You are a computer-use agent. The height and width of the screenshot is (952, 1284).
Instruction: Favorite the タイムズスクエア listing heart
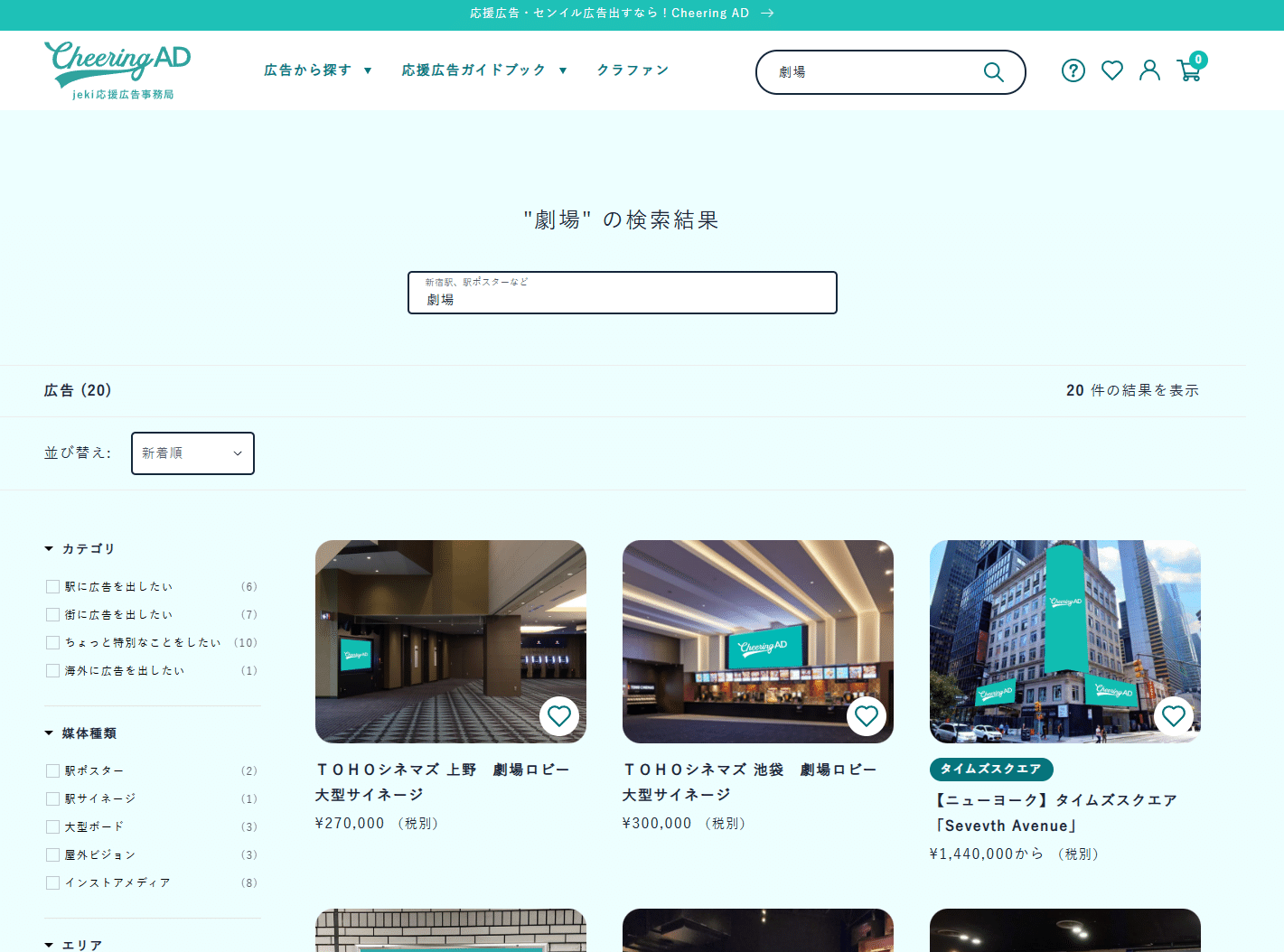[x=1174, y=716]
